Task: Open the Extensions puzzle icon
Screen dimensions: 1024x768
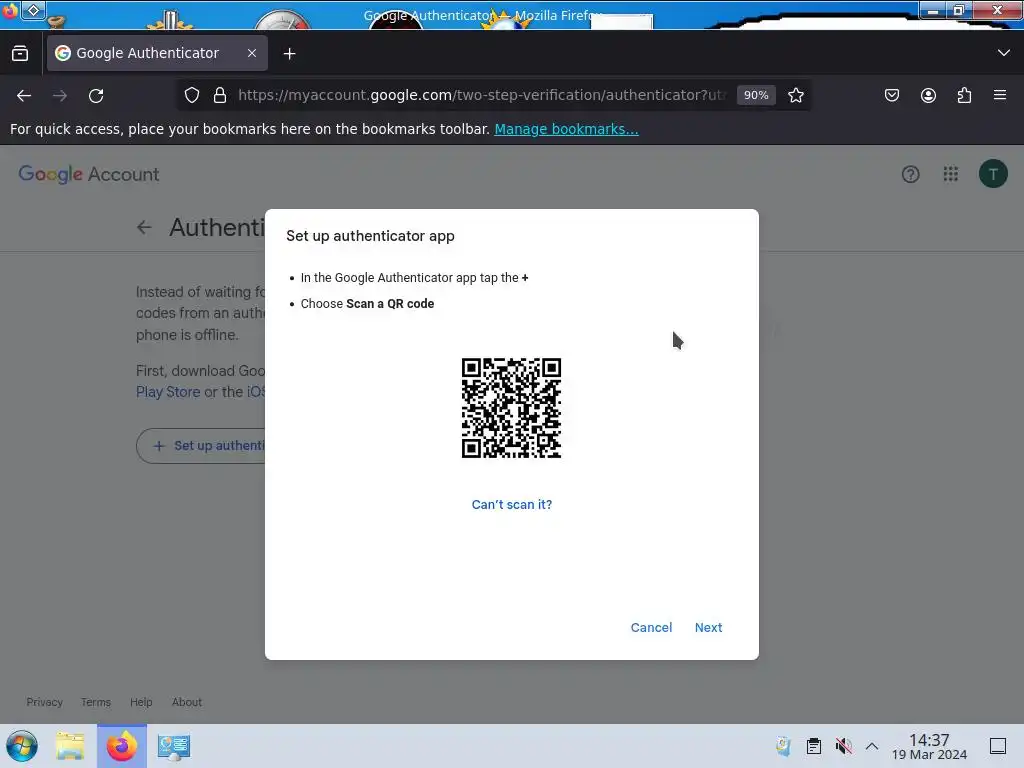Action: (x=964, y=95)
